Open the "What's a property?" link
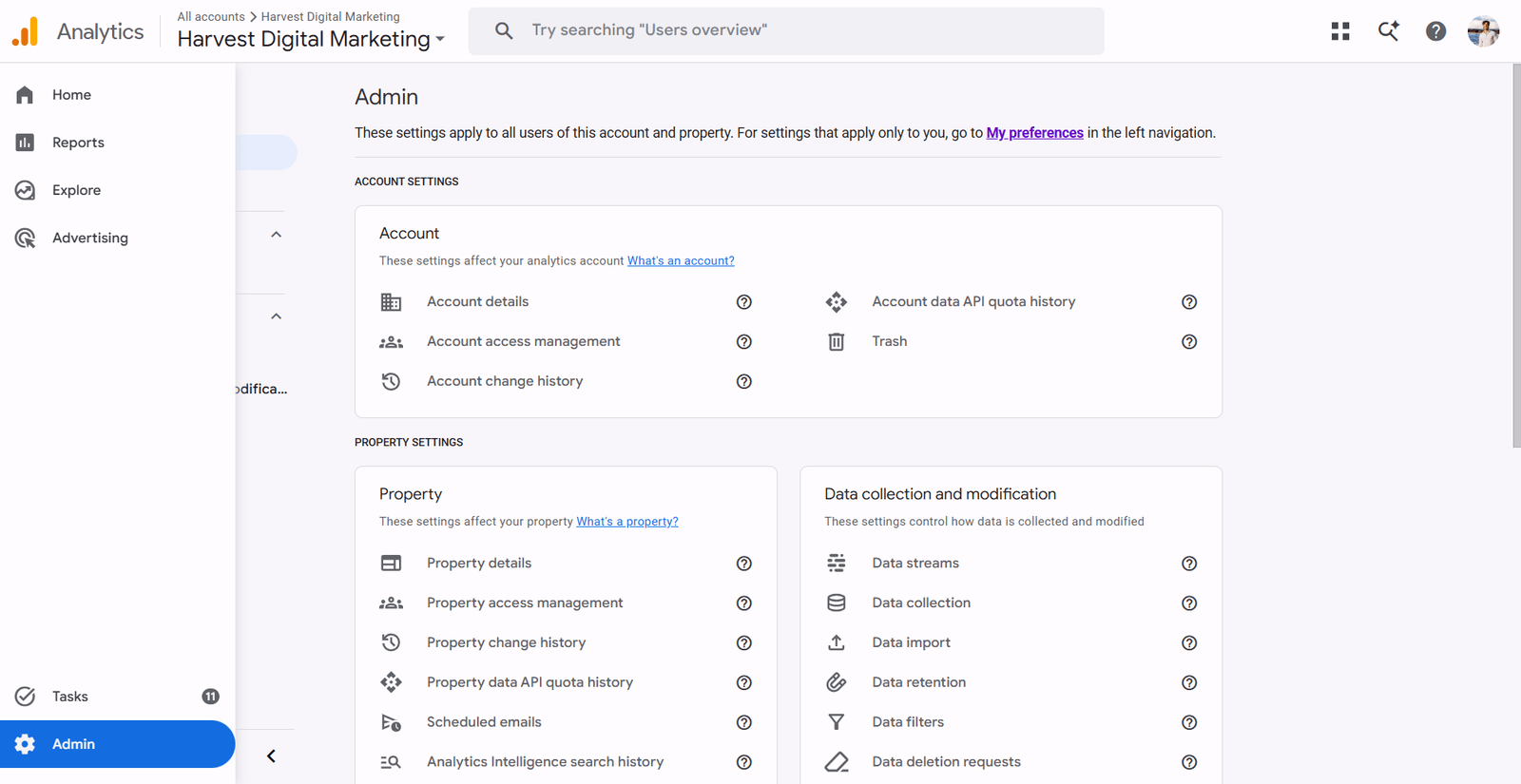 [627, 522]
